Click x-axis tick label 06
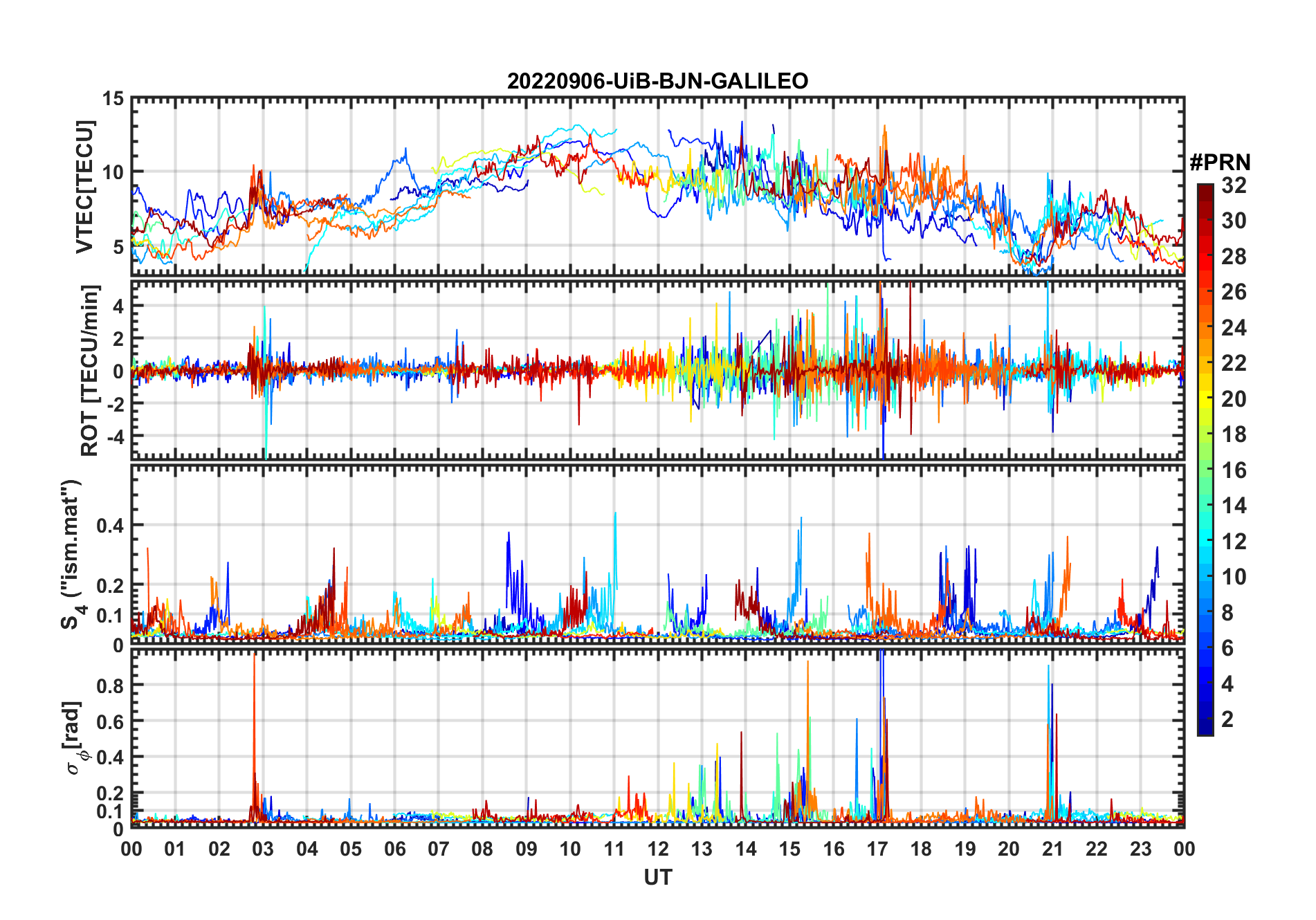Image resolution: width=1316 pixels, height=920 pixels. pos(394,849)
